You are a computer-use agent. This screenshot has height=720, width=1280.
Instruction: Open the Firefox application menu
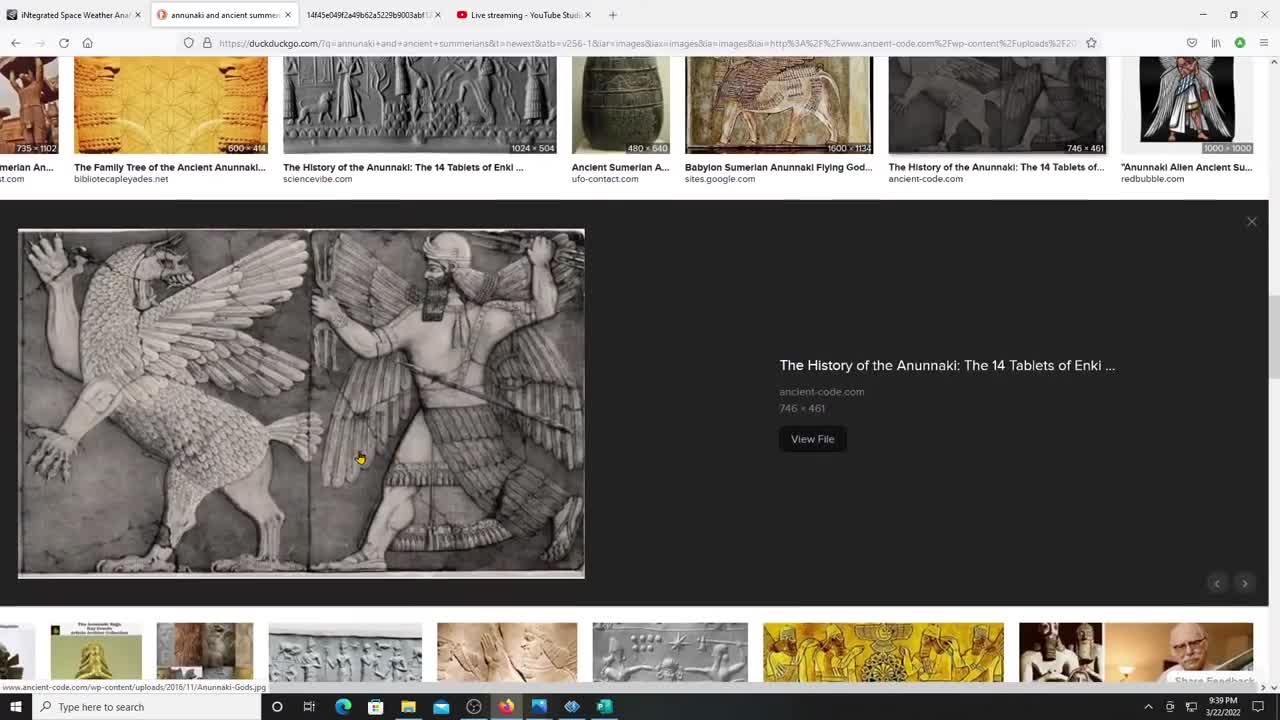pyautogui.click(x=1264, y=43)
